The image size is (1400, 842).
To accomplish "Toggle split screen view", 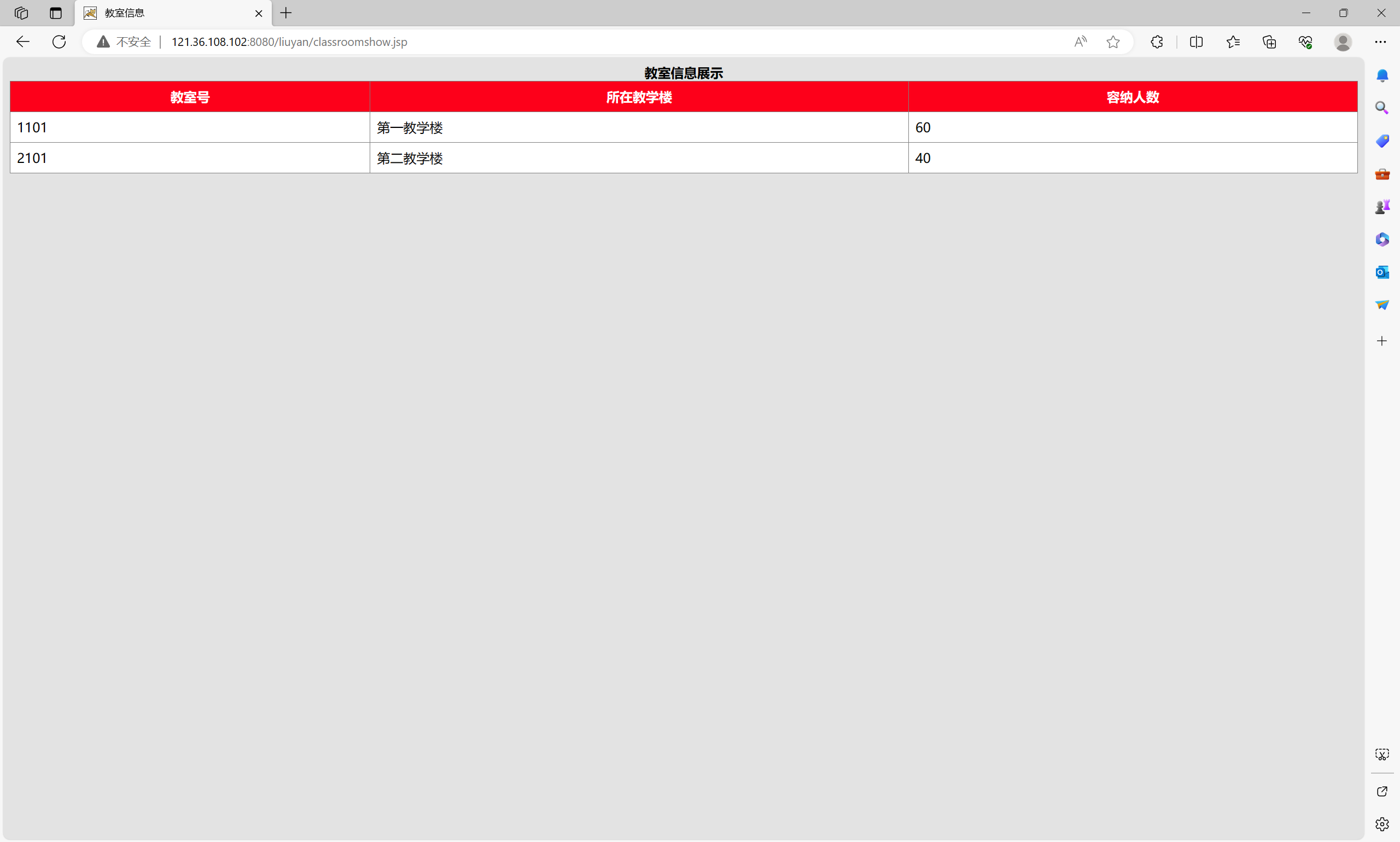I will (1196, 42).
